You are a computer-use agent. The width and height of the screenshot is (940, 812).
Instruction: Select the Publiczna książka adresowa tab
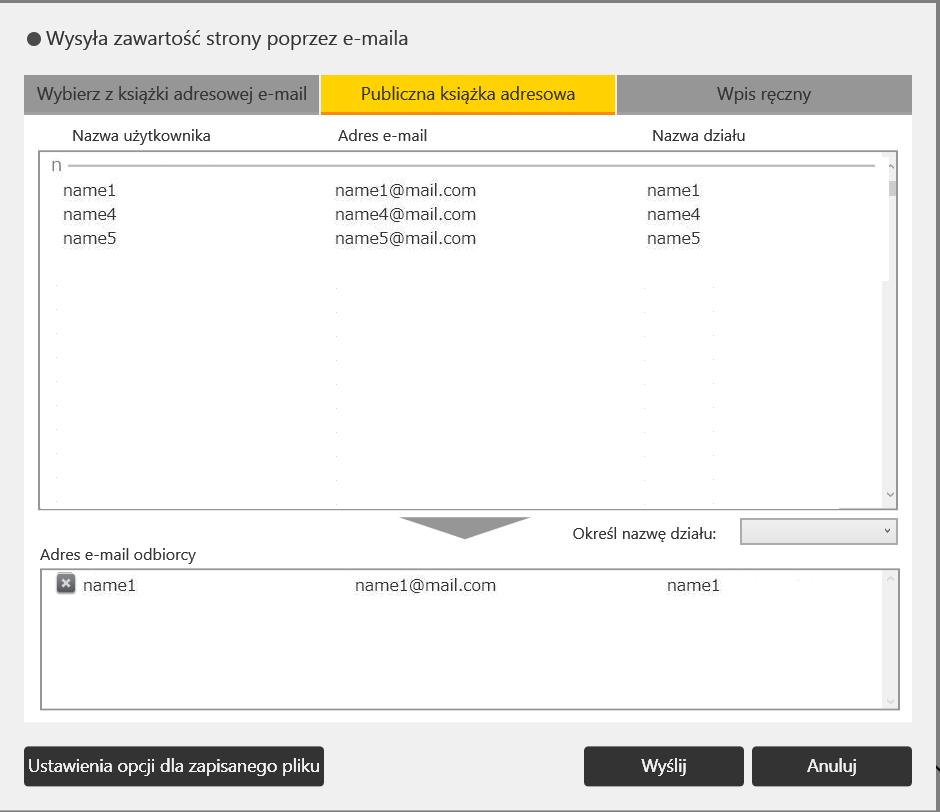point(468,94)
